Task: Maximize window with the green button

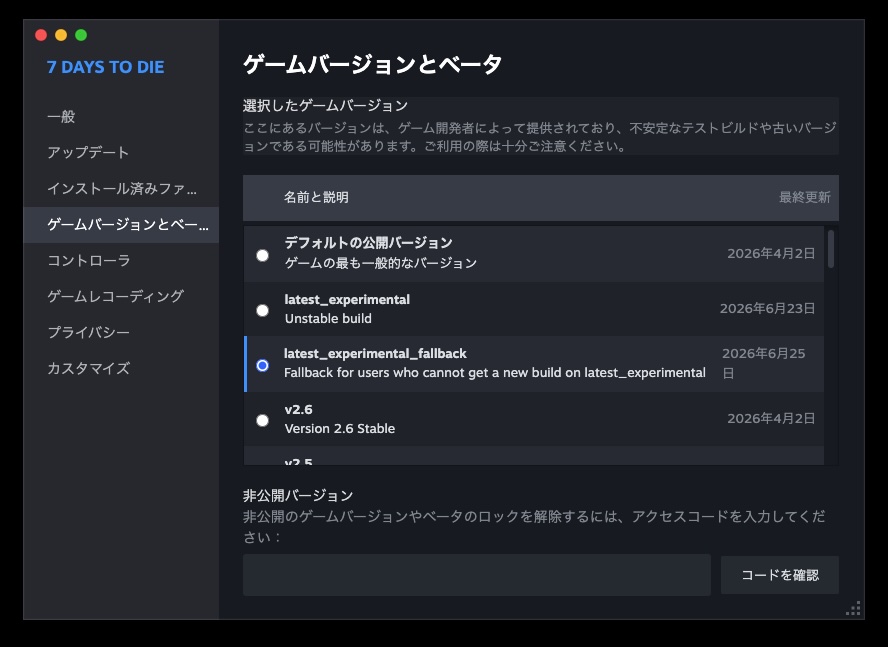Action: 81,35
